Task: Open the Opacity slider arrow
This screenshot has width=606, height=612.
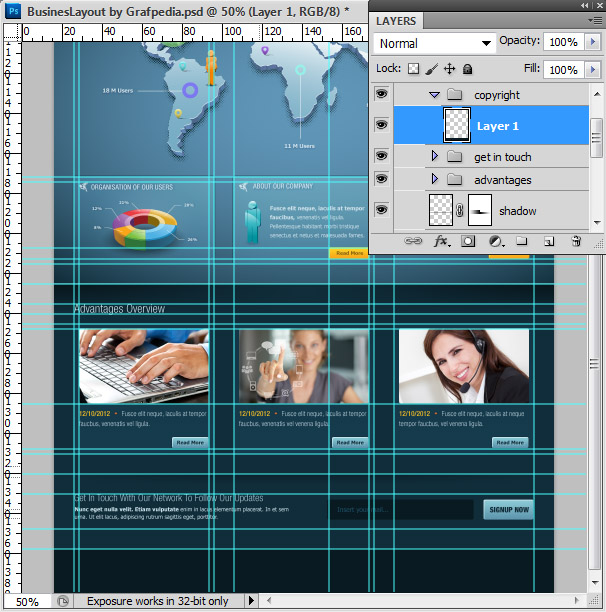Action: tap(593, 42)
